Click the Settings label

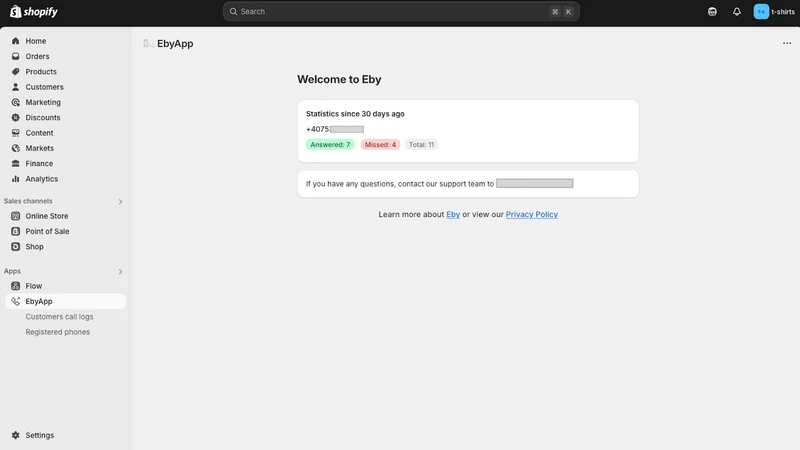[40, 435]
